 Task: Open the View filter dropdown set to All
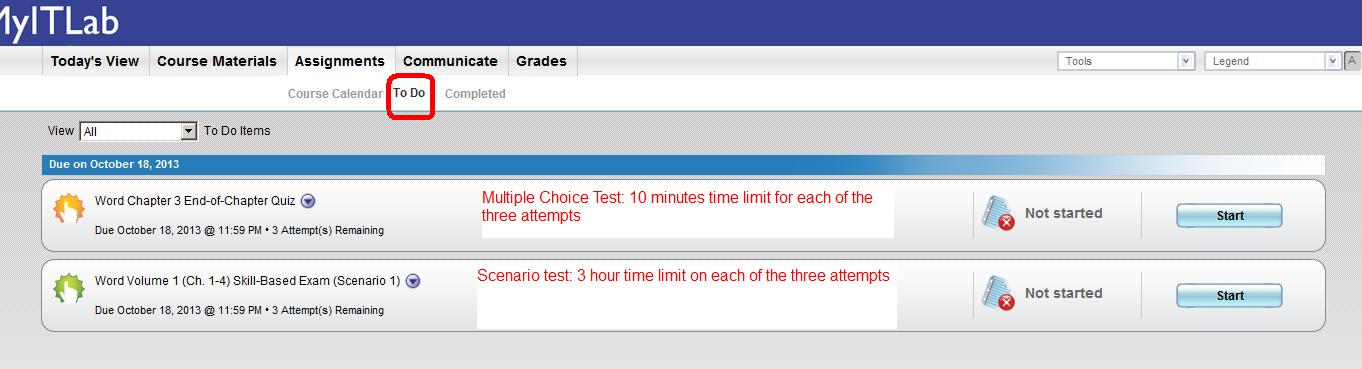(138, 131)
